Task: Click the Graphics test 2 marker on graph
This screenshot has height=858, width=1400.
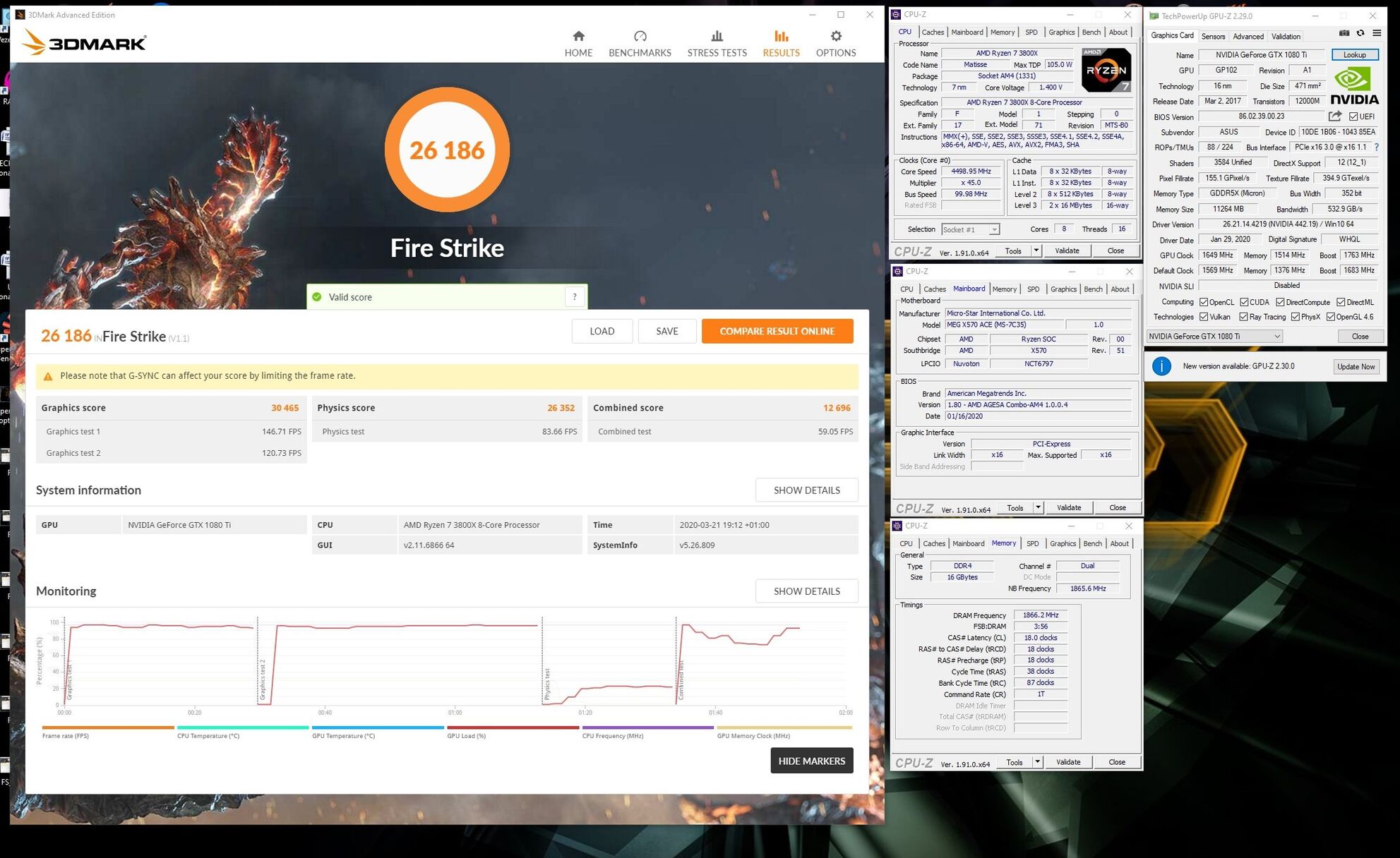Action: (x=262, y=679)
